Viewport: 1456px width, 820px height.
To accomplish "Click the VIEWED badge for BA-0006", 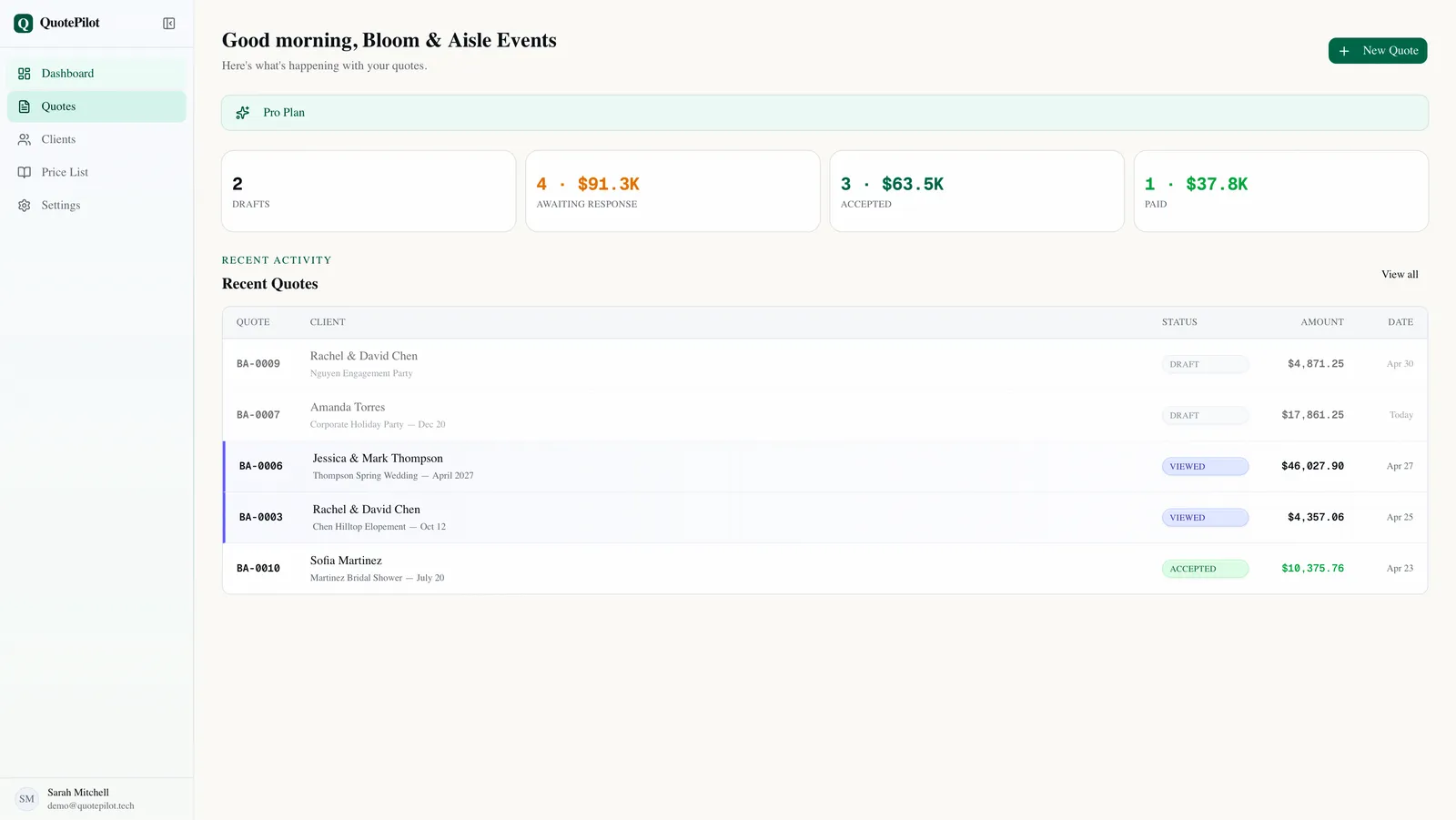I will (1205, 466).
